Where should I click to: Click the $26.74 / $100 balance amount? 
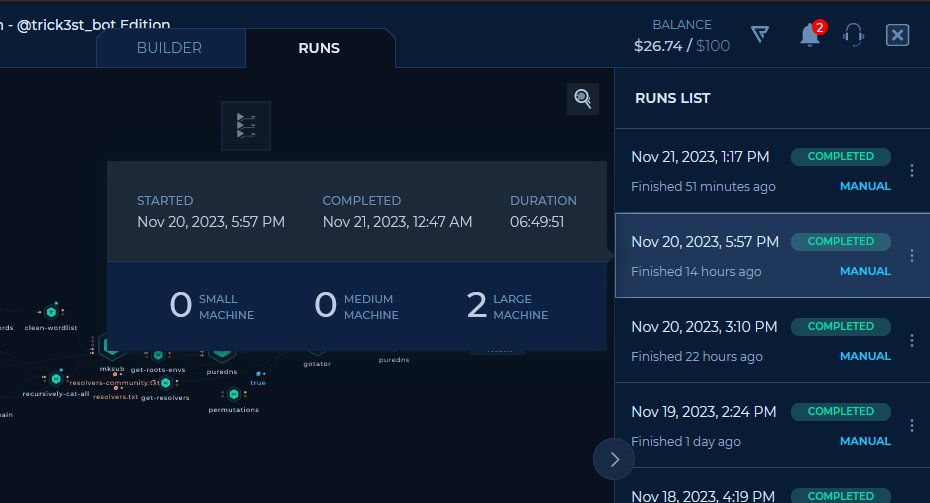681,46
